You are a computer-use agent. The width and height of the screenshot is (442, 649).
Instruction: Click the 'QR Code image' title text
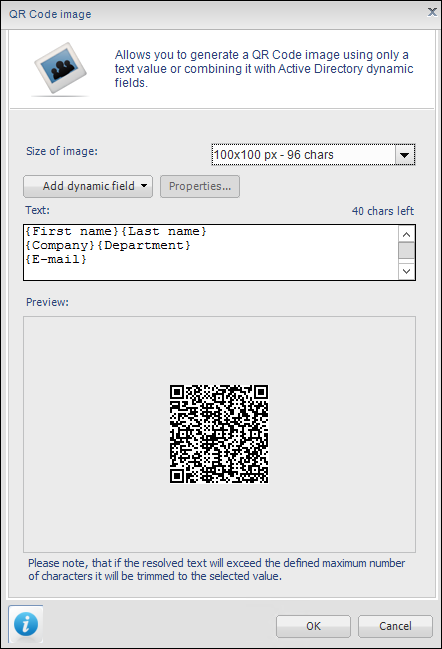pyautogui.click(x=50, y=14)
